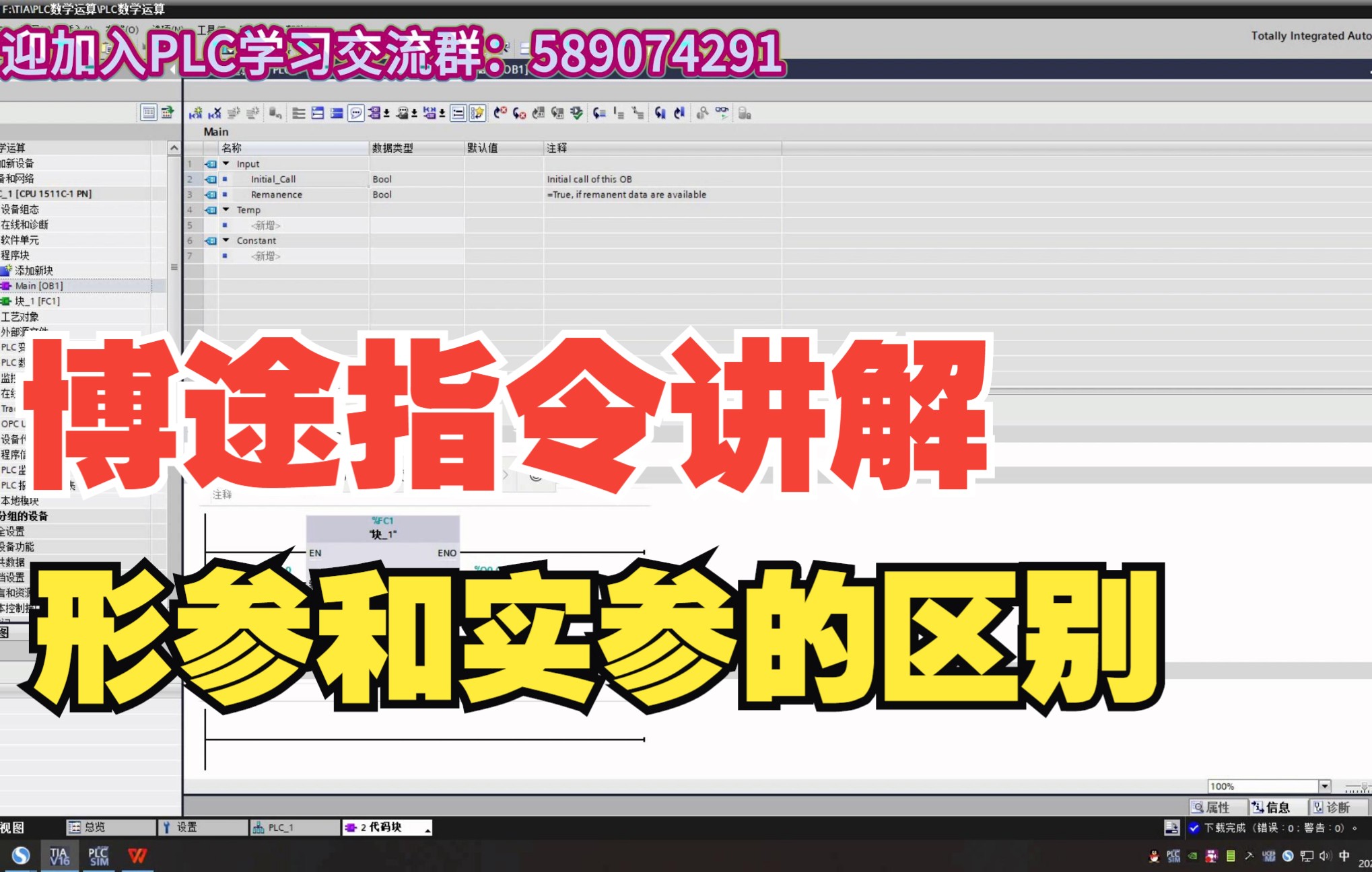Click the QQ penguin tray icon
Viewport: 1372px width, 872px height.
tap(1154, 856)
